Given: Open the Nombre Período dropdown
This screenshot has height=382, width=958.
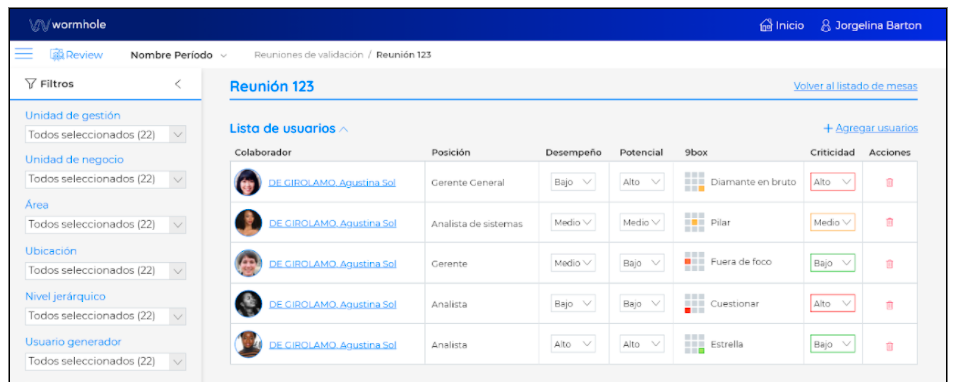Looking at the screenshot, I should 178,55.
